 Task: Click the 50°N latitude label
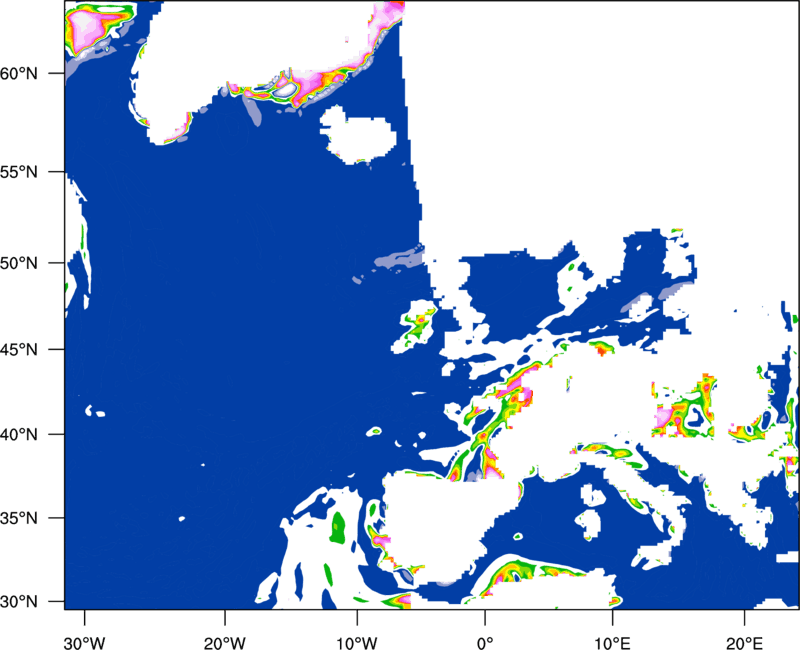pos(19,263)
